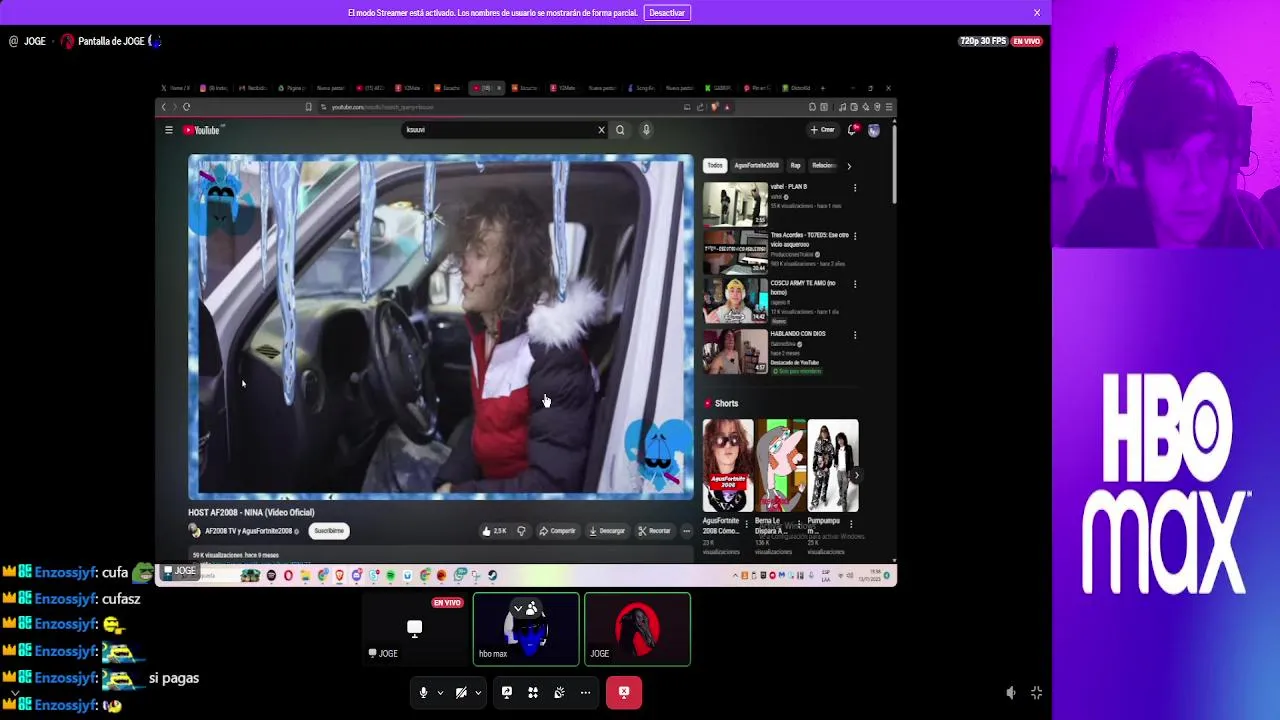Collapse participants with the chevron people pill

[x=526, y=608]
